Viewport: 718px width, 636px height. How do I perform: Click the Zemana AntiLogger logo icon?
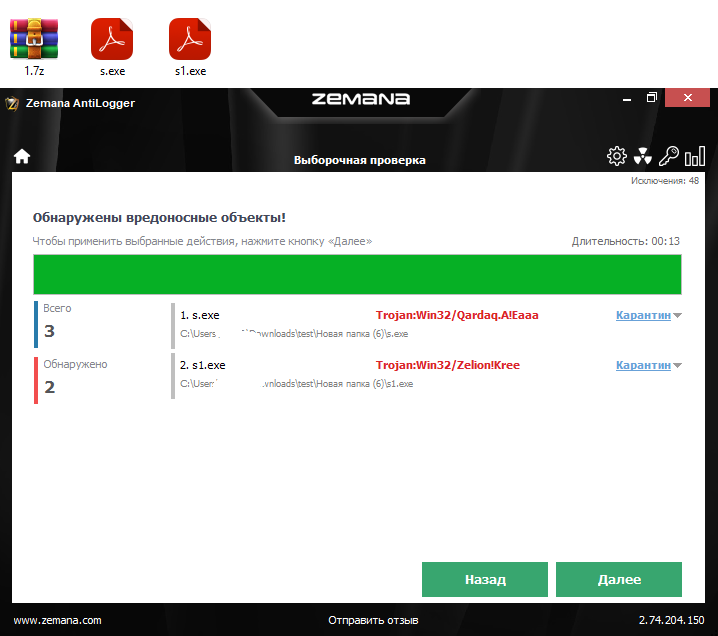click(12, 103)
